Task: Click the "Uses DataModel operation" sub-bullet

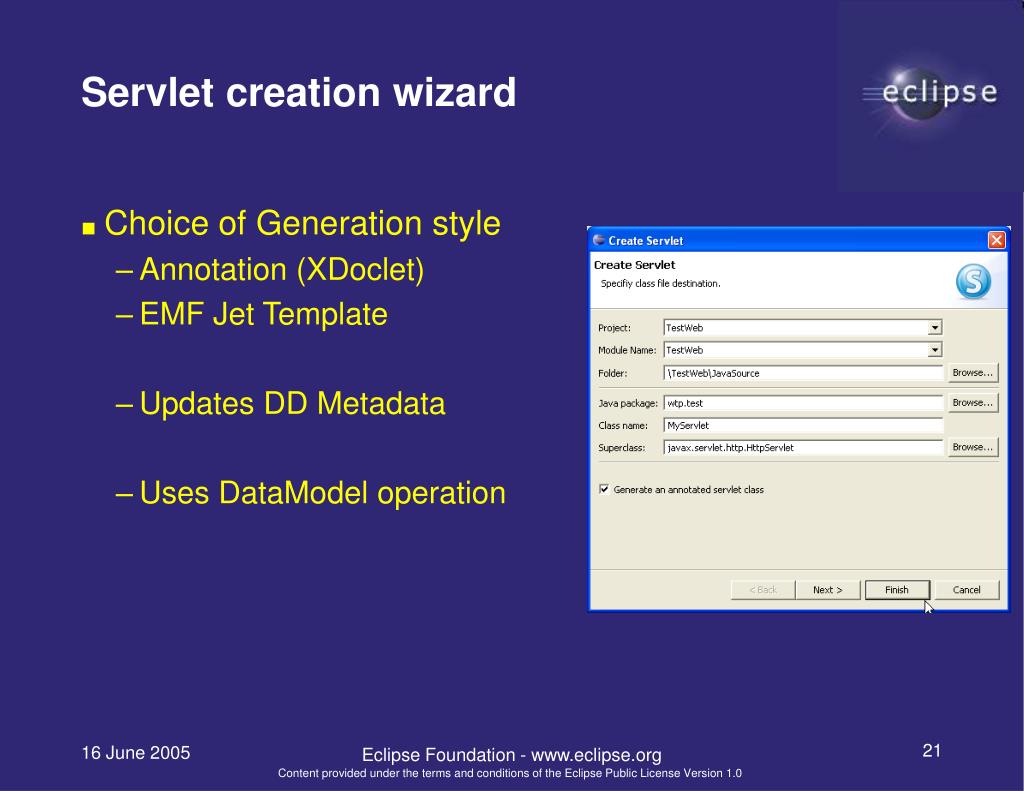Action: 323,493
